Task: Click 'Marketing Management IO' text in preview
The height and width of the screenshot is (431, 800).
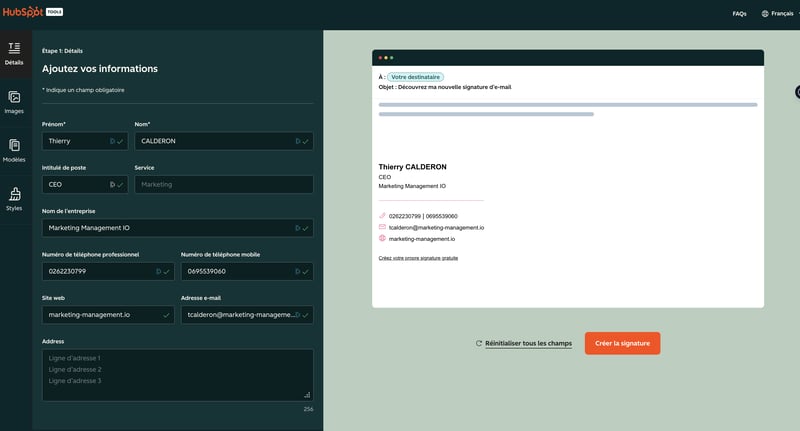Action: (412, 186)
